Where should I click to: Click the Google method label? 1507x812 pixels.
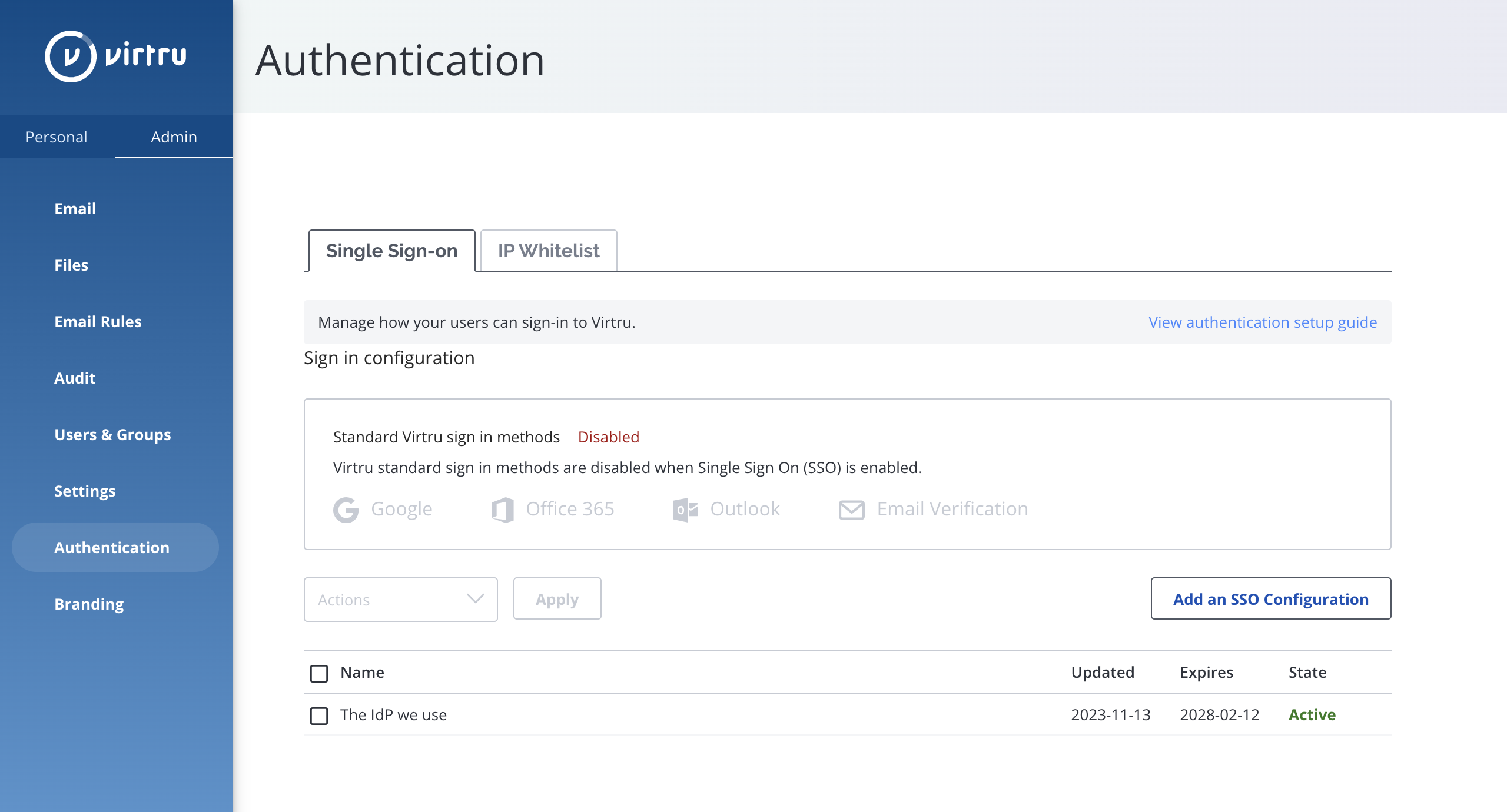click(x=401, y=508)
